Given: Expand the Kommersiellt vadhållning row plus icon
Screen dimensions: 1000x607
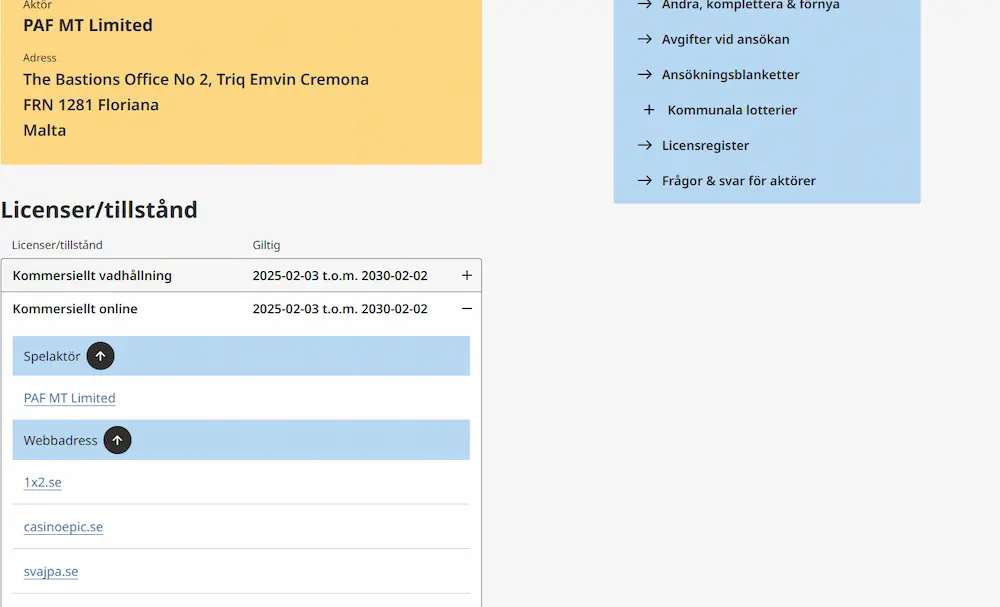Looking at the screenshot, I should coord(467,275).
